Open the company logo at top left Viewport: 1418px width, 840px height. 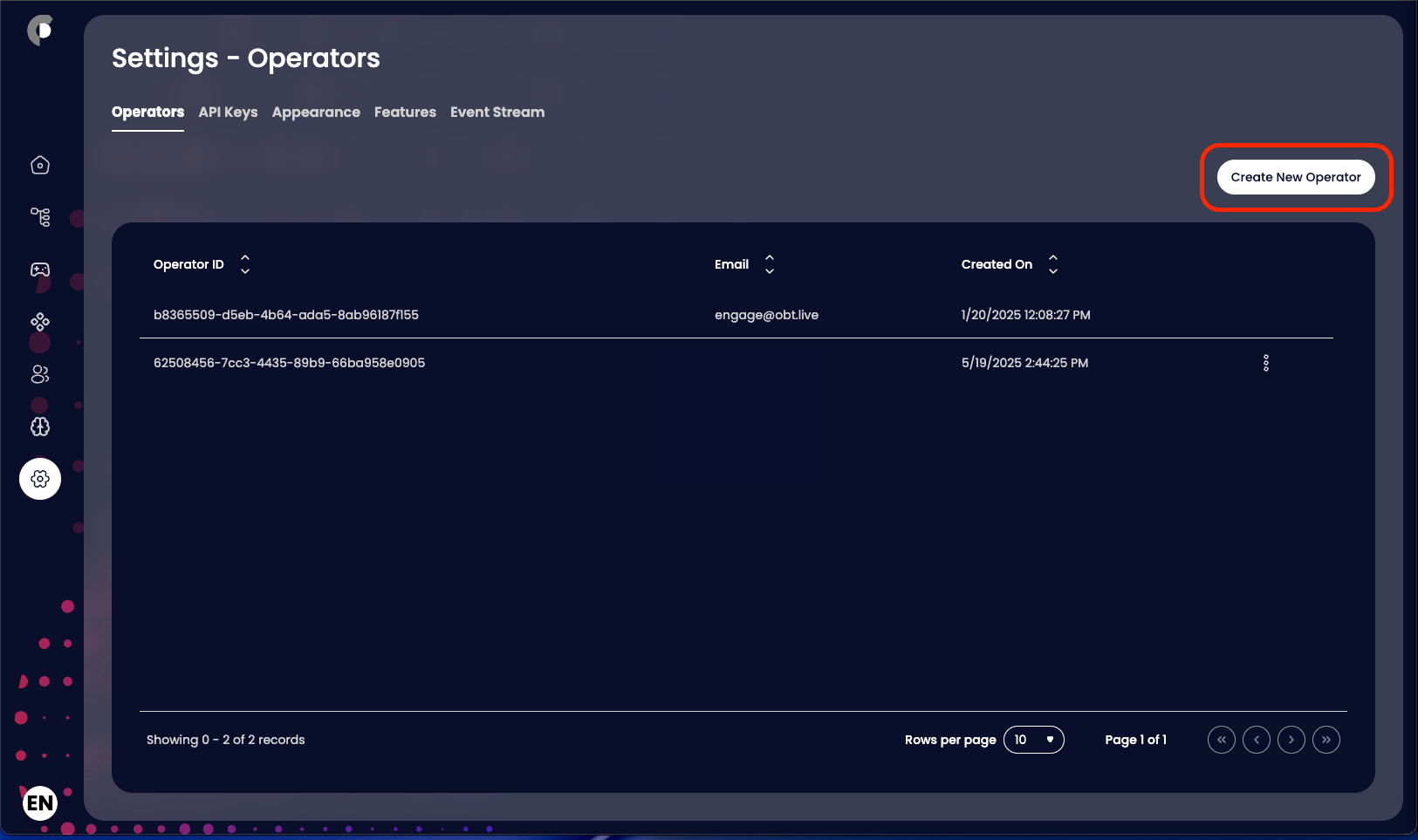tap(40, 29)
